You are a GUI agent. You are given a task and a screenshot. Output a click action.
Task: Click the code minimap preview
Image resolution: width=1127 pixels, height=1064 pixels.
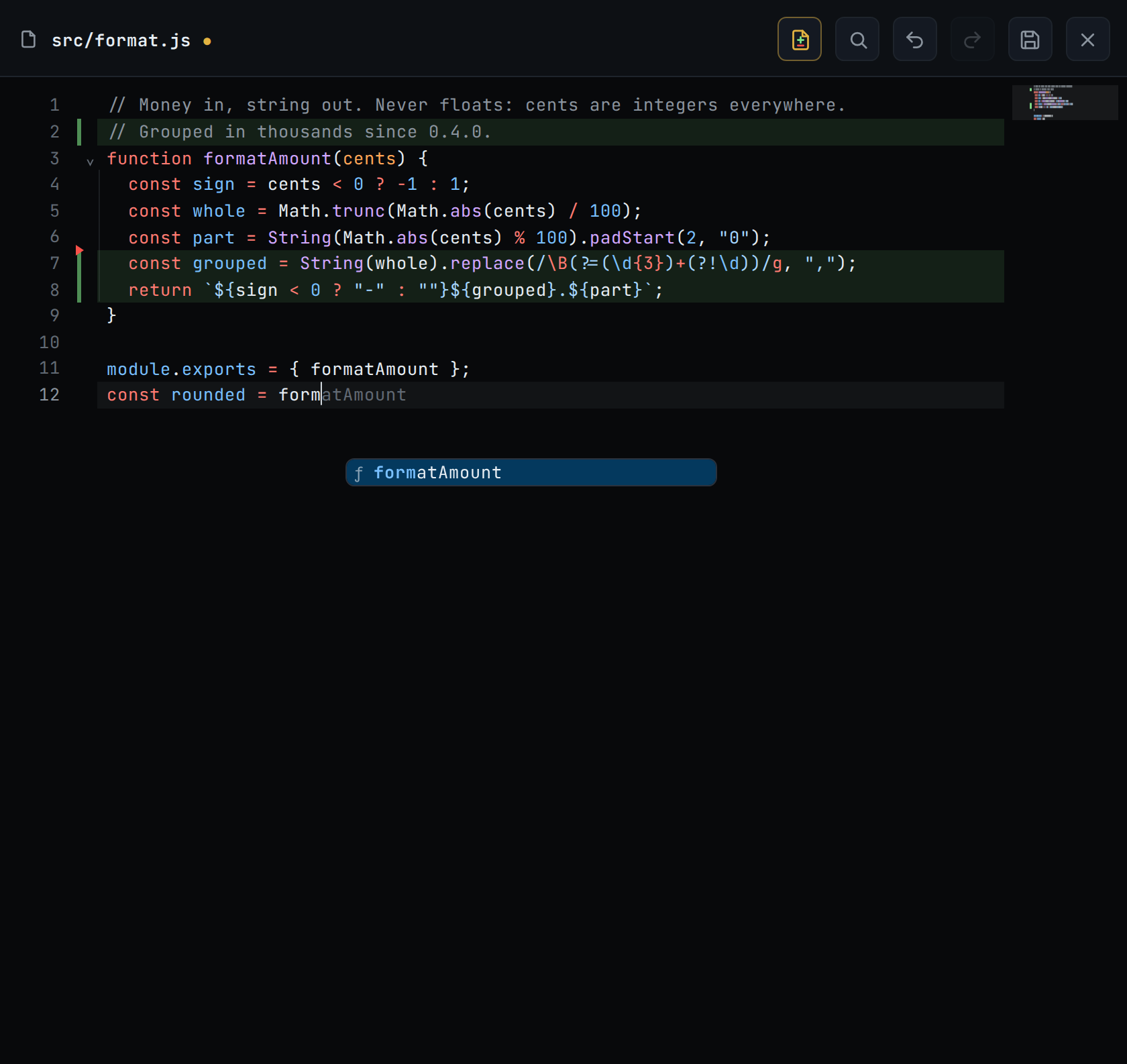coord(1065,103)
